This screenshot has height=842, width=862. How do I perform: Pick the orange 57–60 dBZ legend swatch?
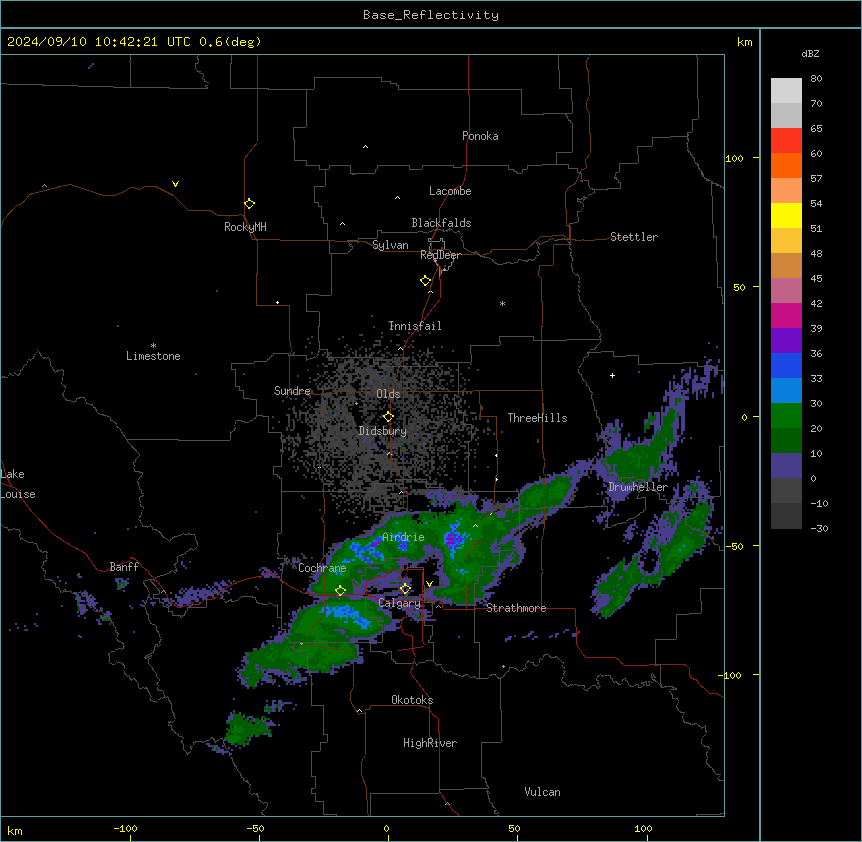786,165
